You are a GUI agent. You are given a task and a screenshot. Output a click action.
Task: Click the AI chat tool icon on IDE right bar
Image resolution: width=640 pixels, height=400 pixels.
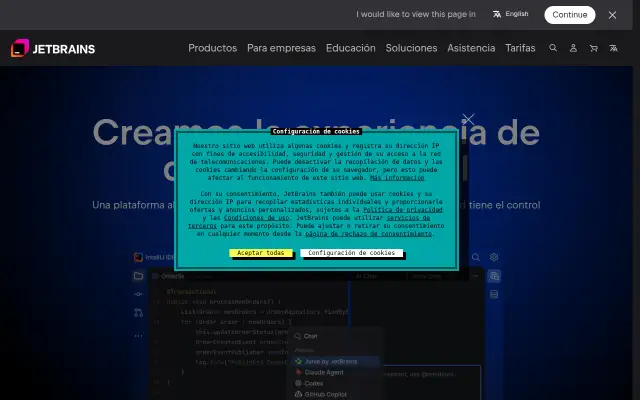494,276
